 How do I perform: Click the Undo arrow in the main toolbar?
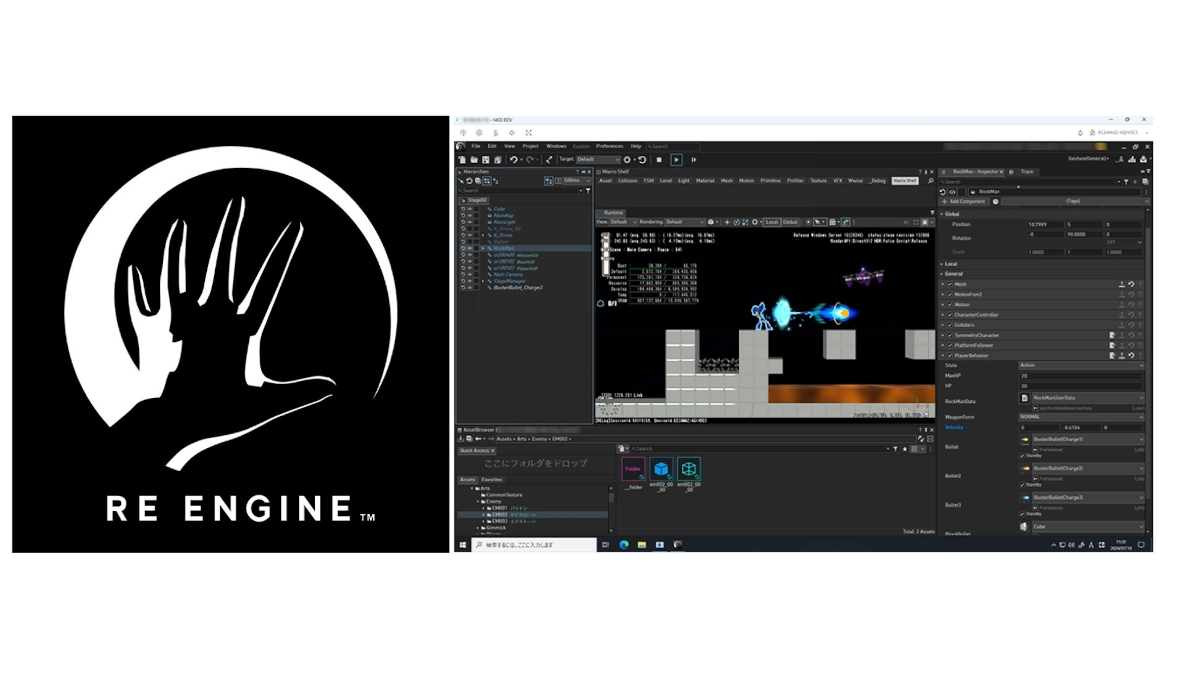[513, 160]
